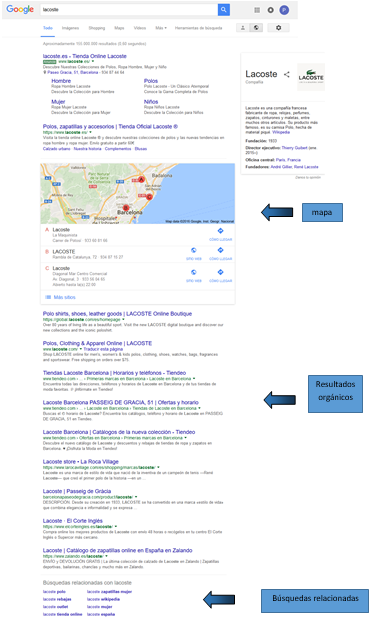Open the Mujer sitelink
The height and width of the screenshot is (619, 375).
point(58,101)
